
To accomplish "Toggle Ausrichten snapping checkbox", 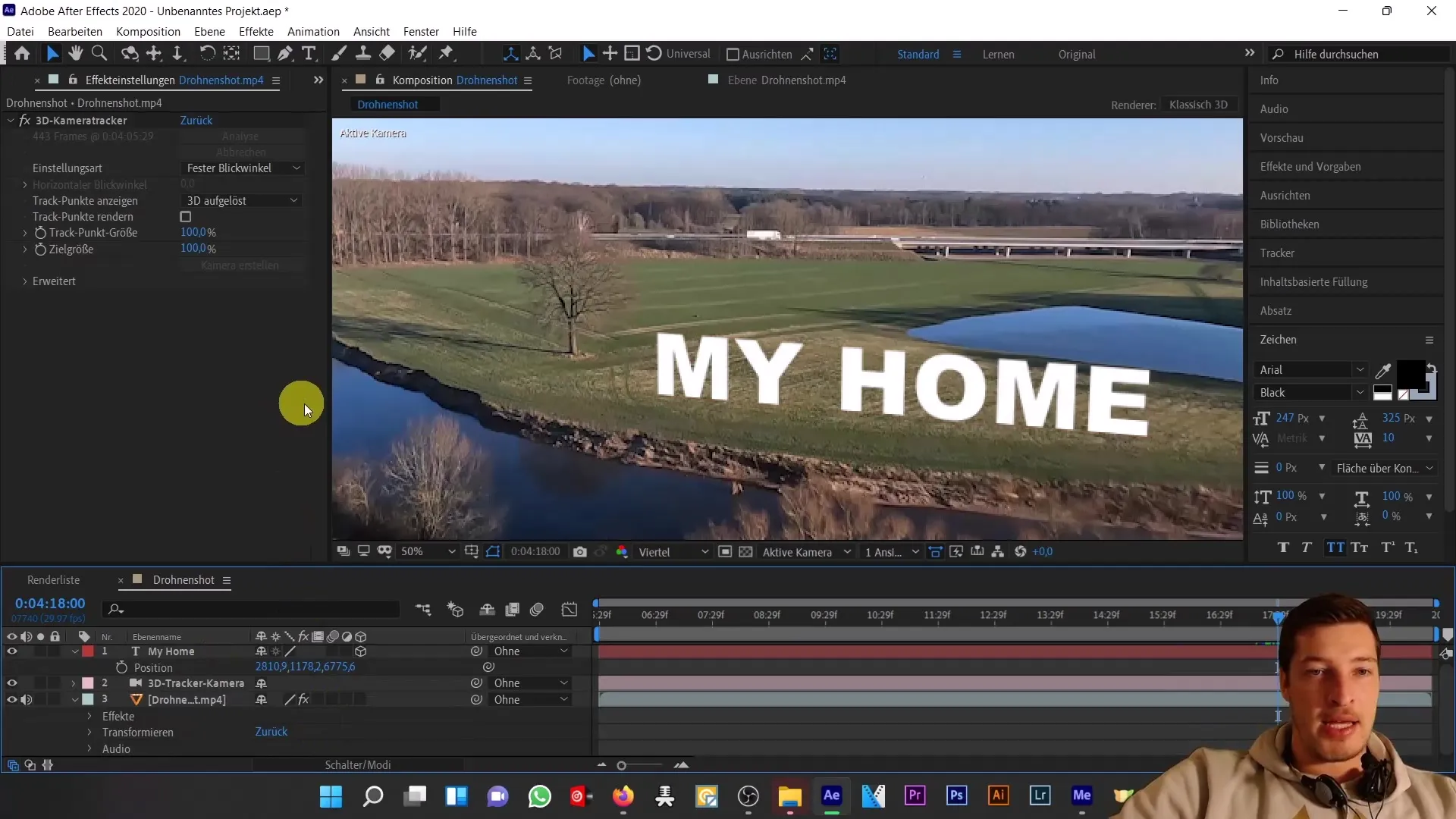I will (733, 55).
